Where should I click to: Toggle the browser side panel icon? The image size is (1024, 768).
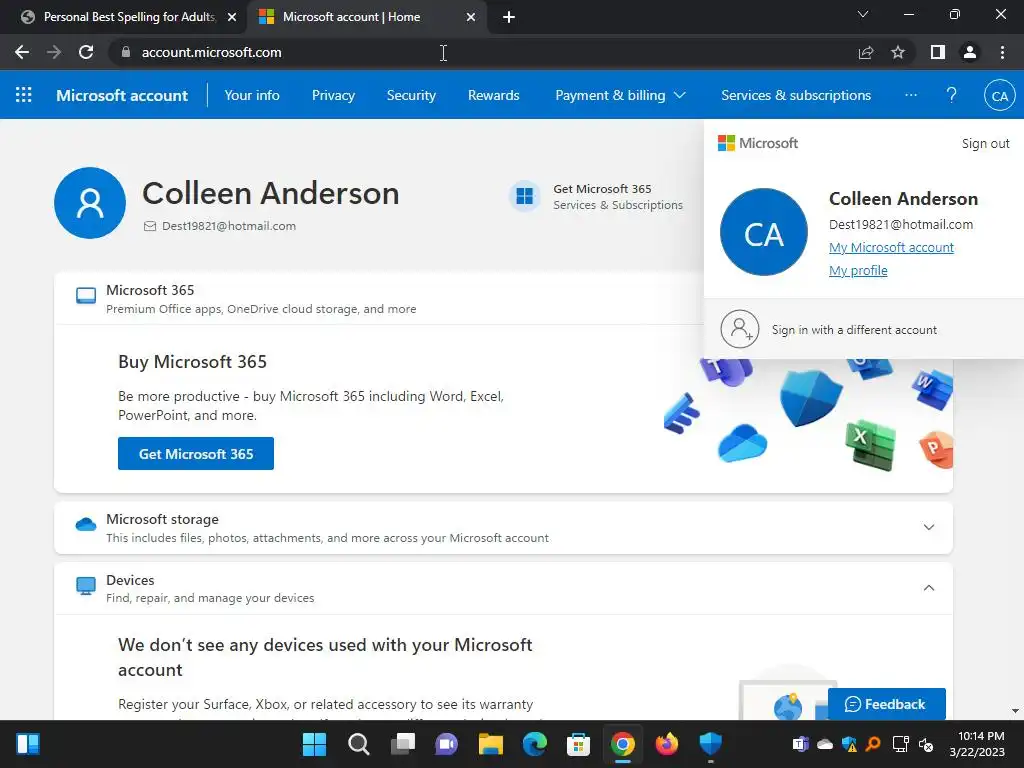point(938,52)
